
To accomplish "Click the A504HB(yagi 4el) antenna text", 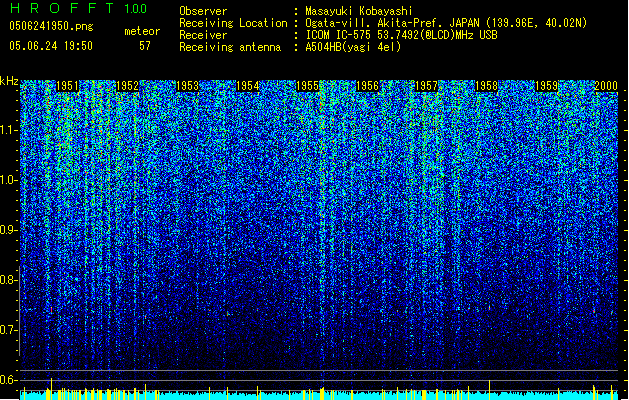I will pyautogui.click(x=353, y=47).
